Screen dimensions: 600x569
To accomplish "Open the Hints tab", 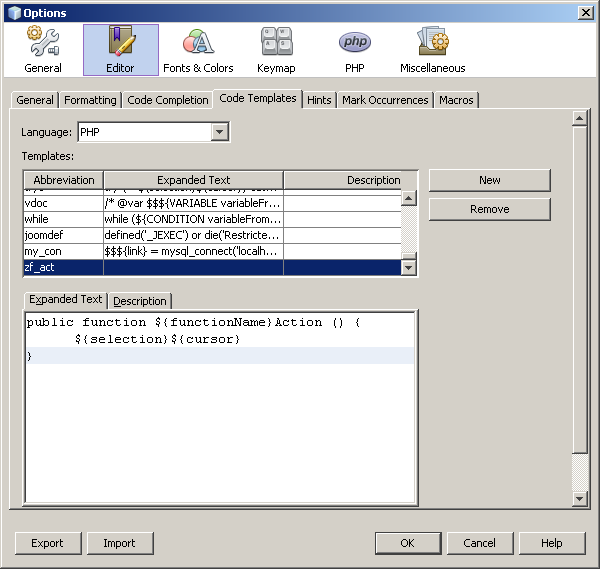I will point(319,100).
